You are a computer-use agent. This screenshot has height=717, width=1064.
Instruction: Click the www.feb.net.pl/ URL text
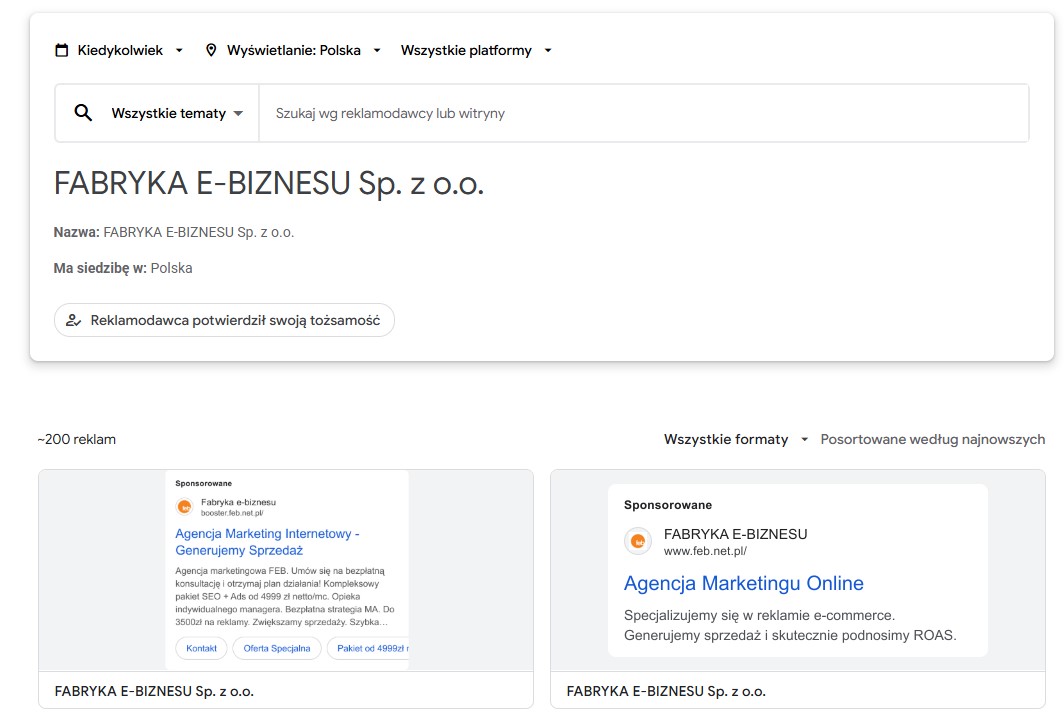tap(705, 551)
